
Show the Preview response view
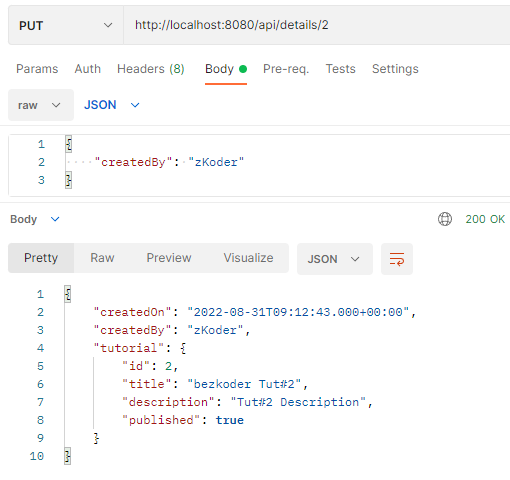tap(169, 258)
